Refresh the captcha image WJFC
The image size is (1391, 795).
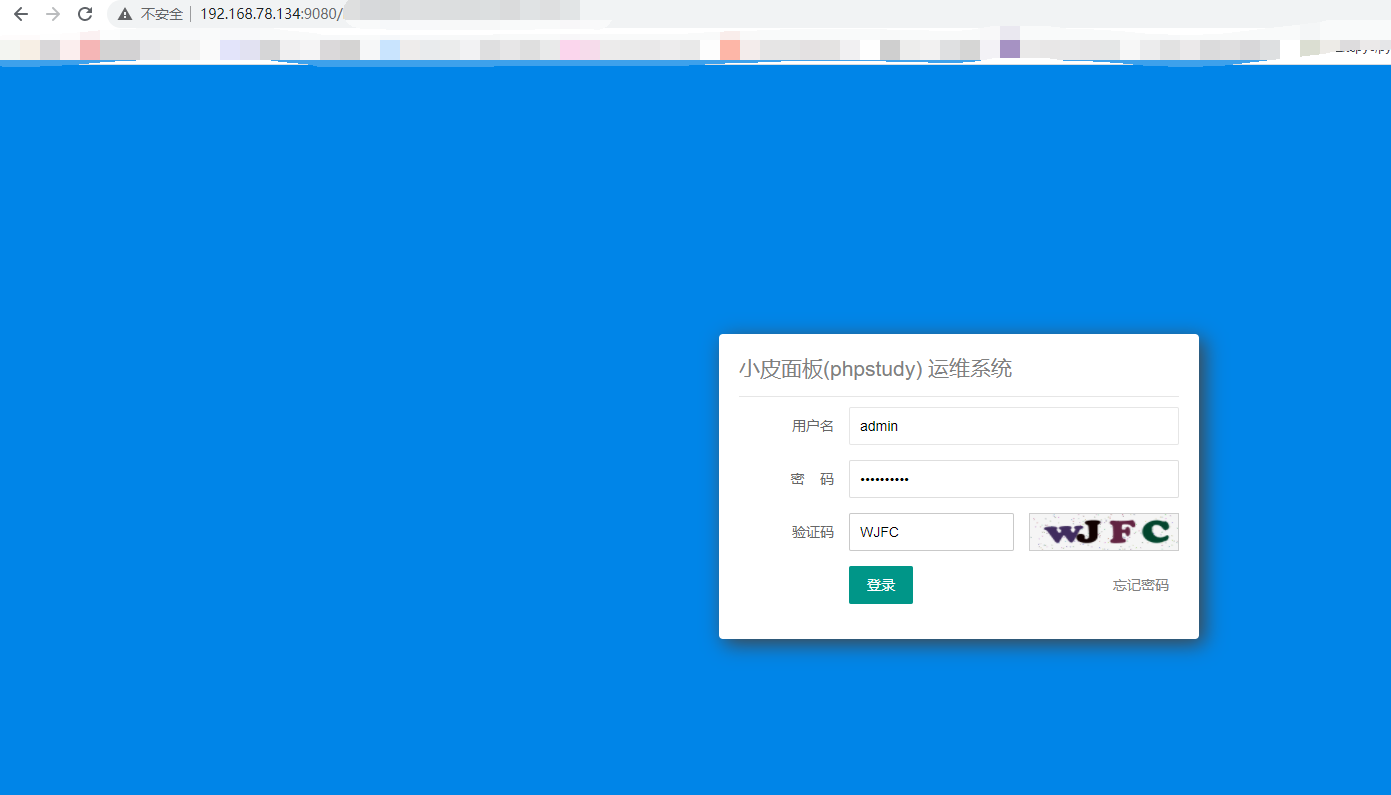pos(1103,532)
